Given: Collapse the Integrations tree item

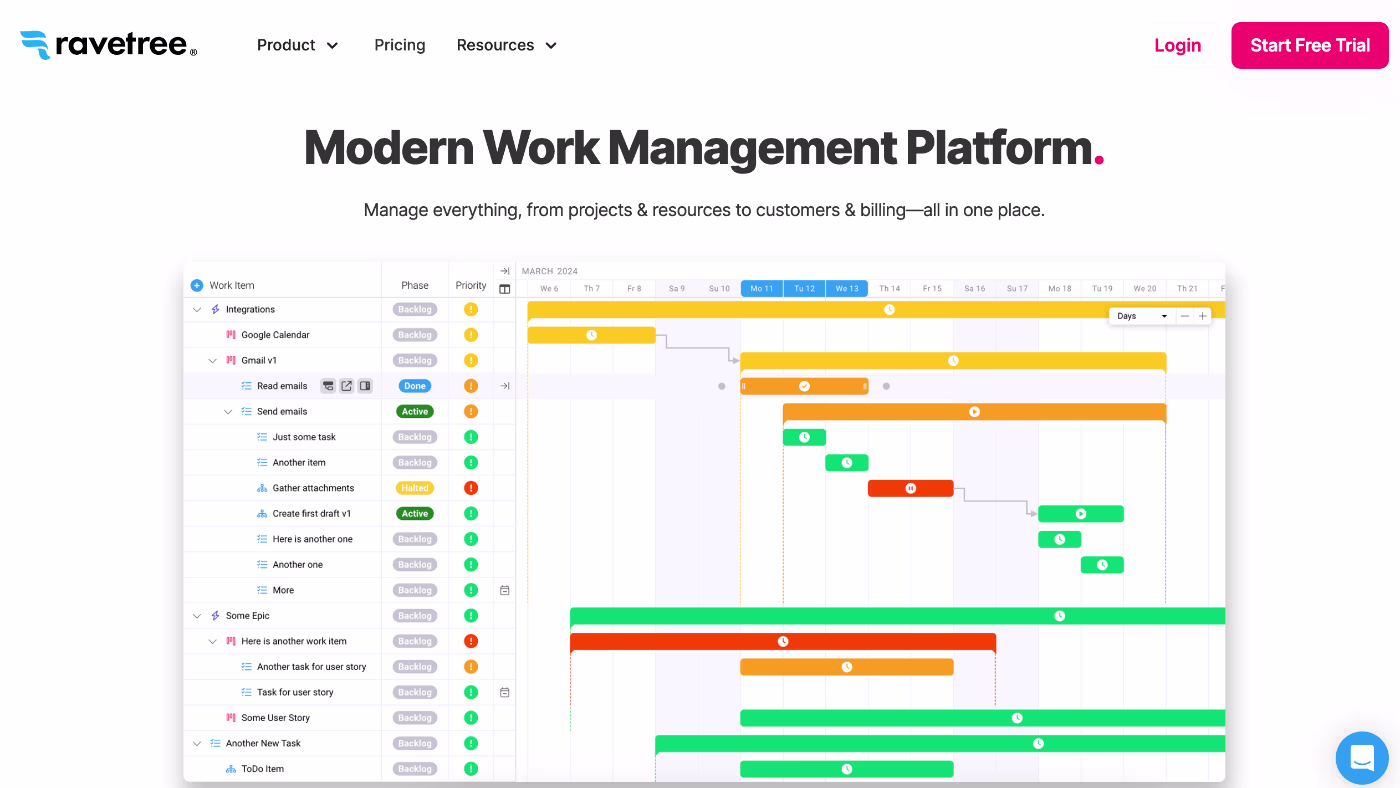Looking at the screenshot, I should click(197, 310).
